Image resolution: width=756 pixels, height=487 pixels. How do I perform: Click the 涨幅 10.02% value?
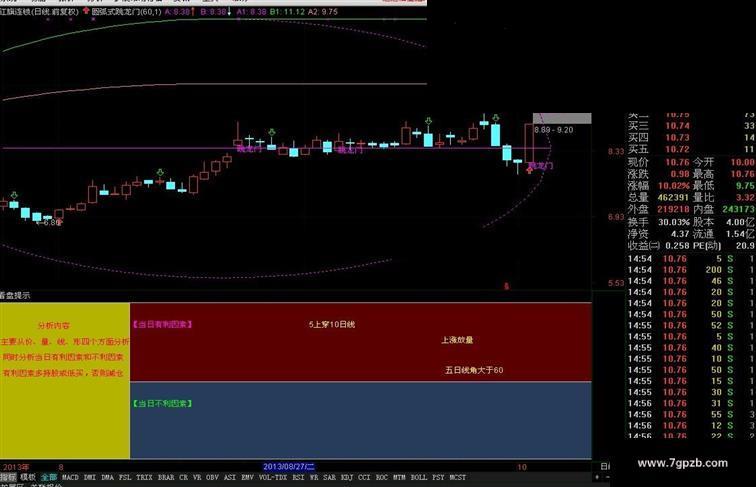point(674,186)
